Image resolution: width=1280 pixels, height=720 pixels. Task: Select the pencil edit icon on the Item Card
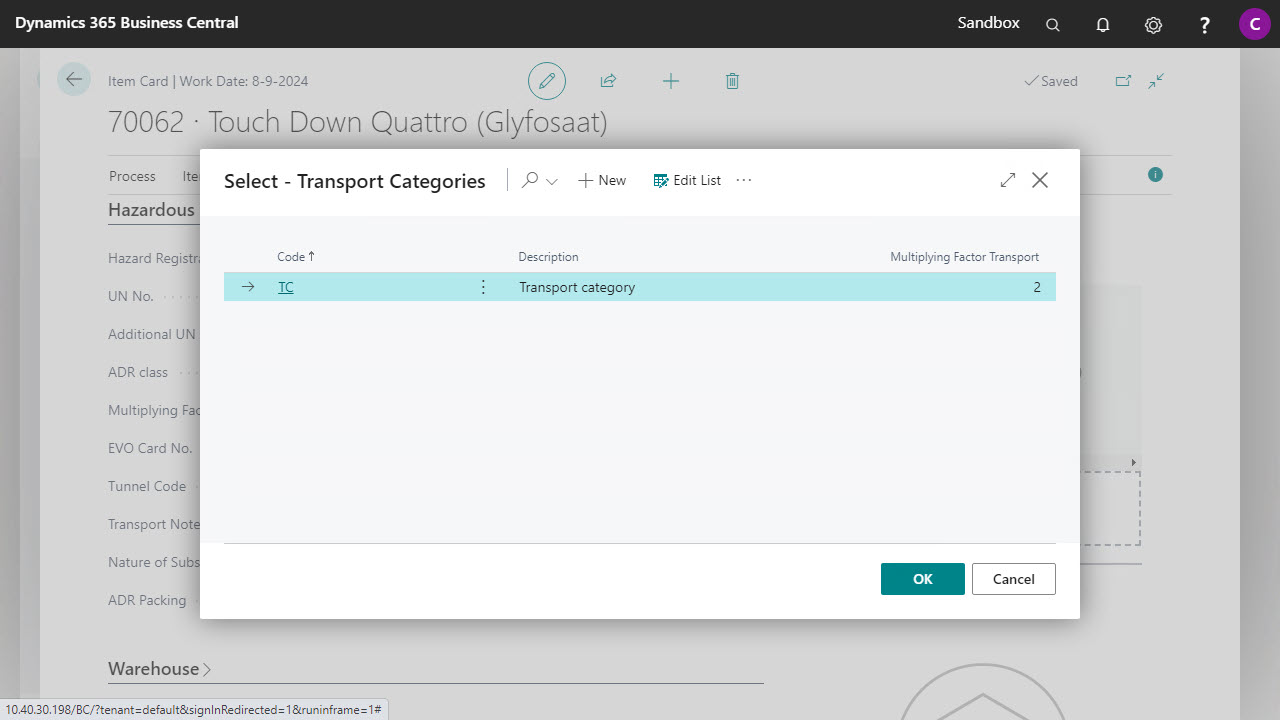[546, 81]
